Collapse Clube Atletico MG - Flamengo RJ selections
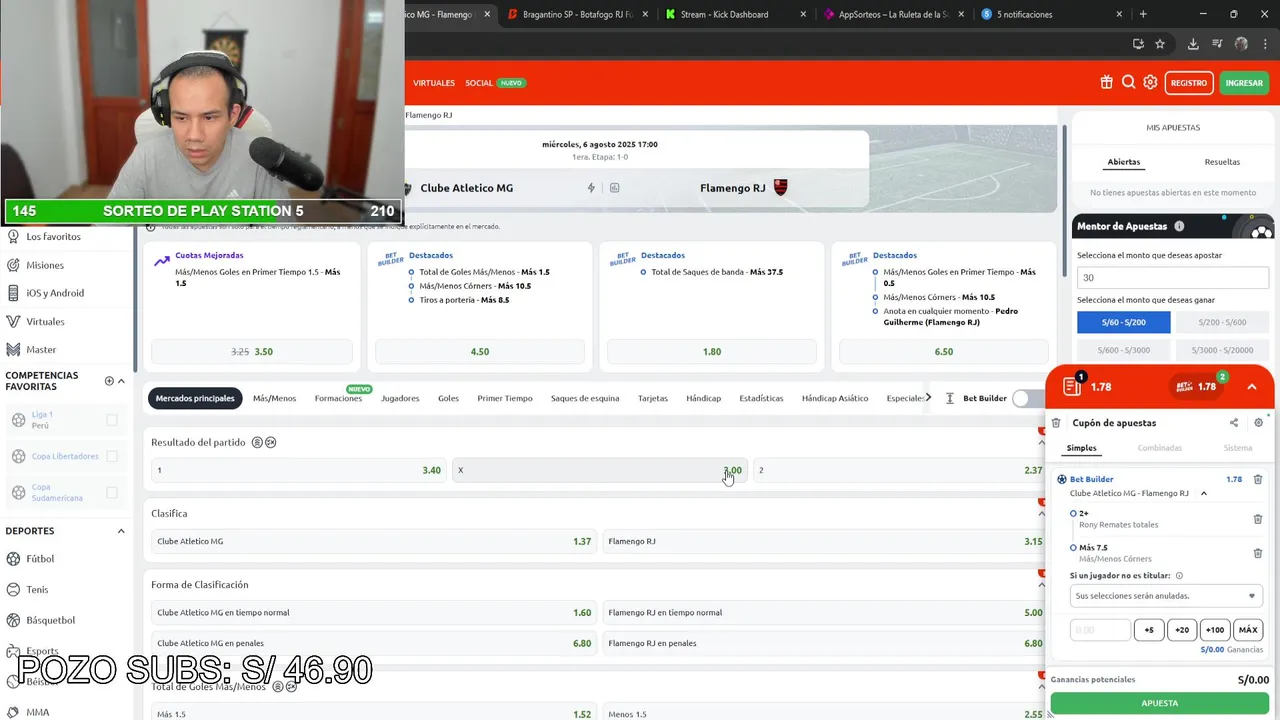 (x=1204, y=493)
